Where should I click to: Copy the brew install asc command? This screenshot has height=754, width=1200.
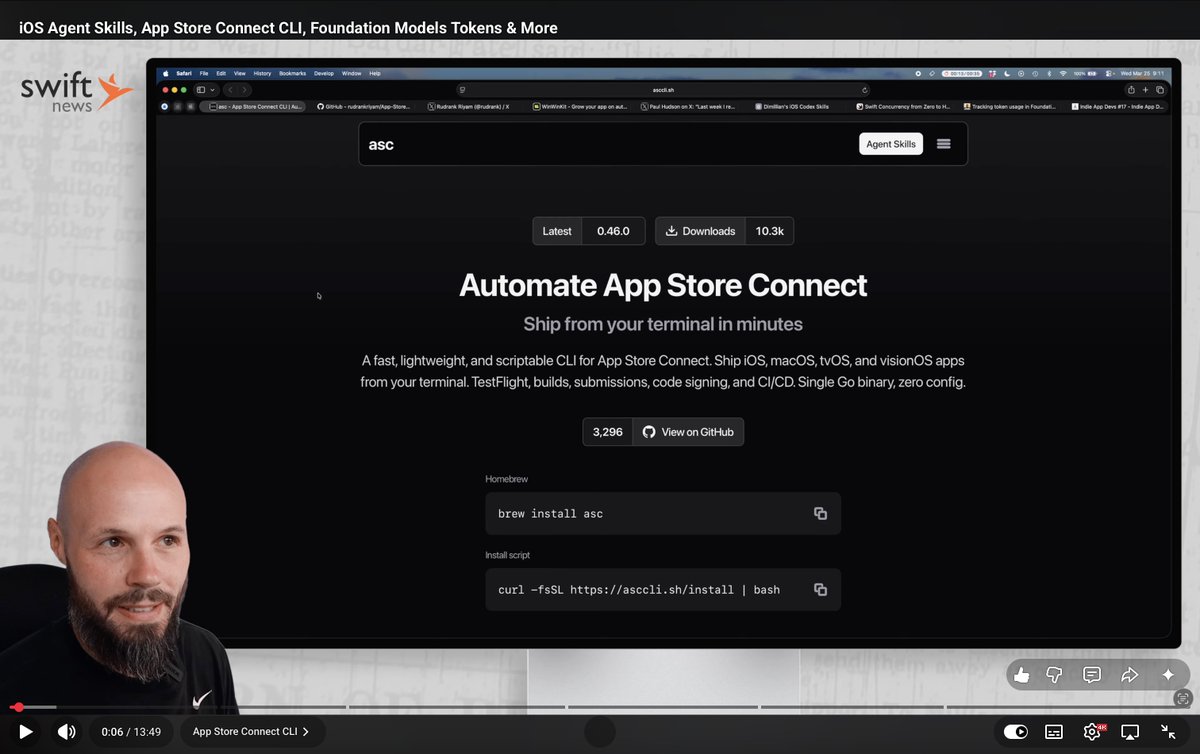pos(820,513)
